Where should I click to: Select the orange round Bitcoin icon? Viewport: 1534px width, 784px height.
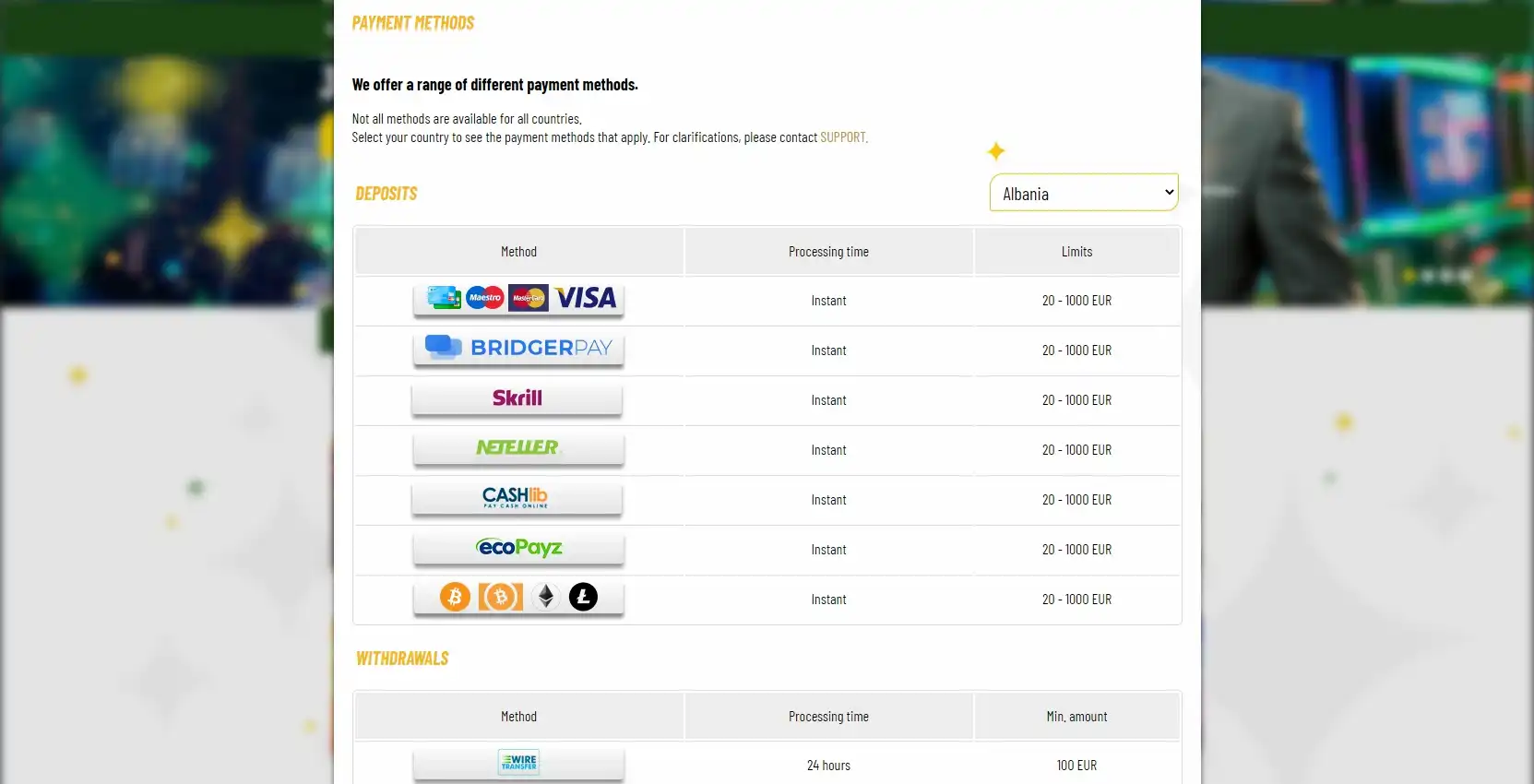[x=455, y=597]
